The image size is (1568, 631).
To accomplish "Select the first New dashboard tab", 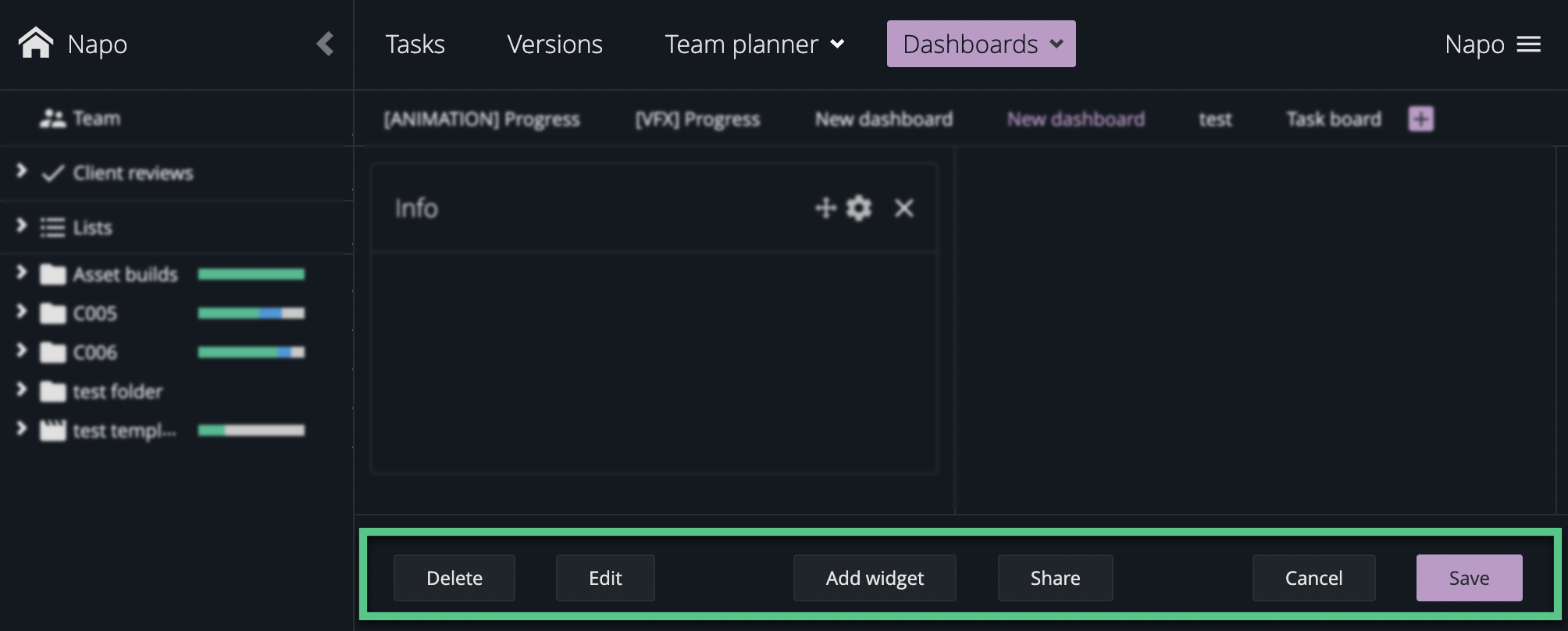I will (x=884, y=119).
